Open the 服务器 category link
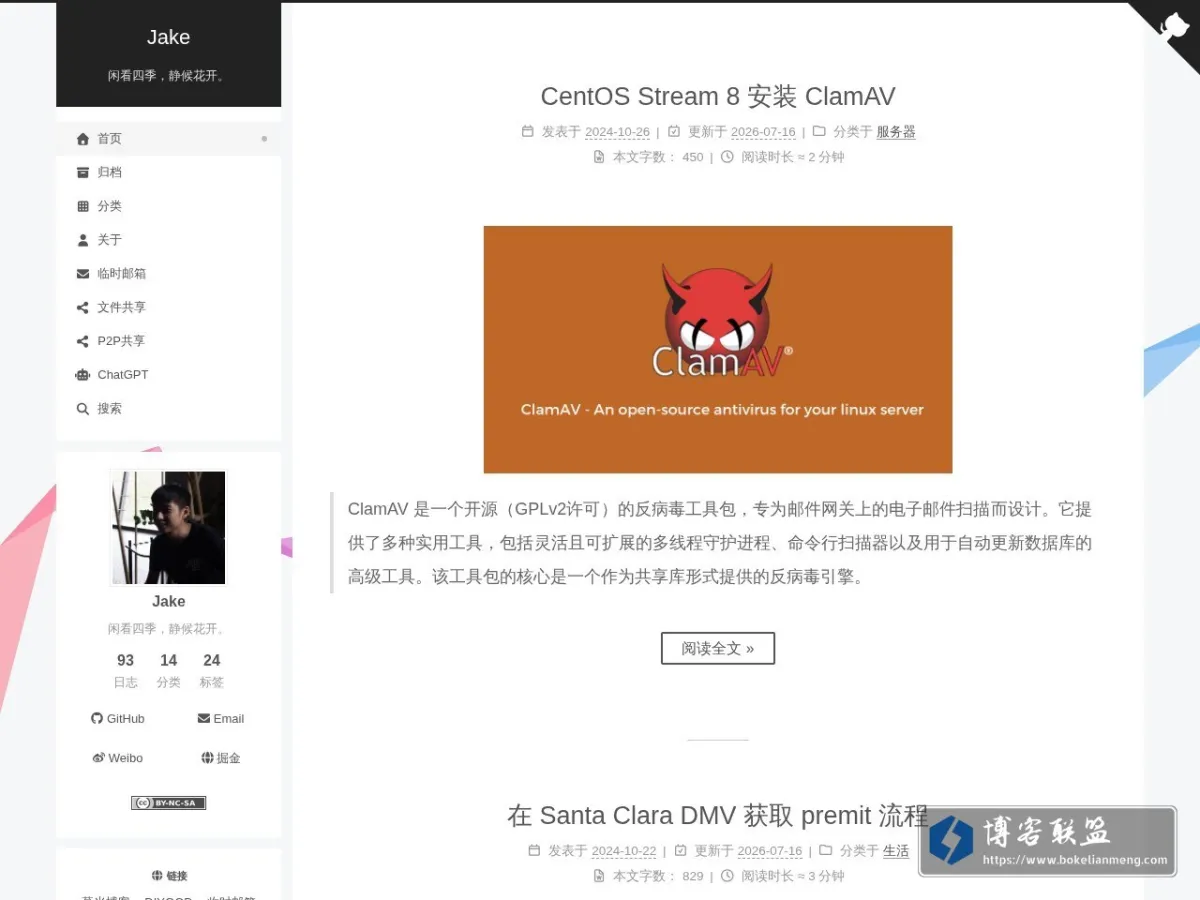This screenshot has height=900, width=1200. pos(896,132)
